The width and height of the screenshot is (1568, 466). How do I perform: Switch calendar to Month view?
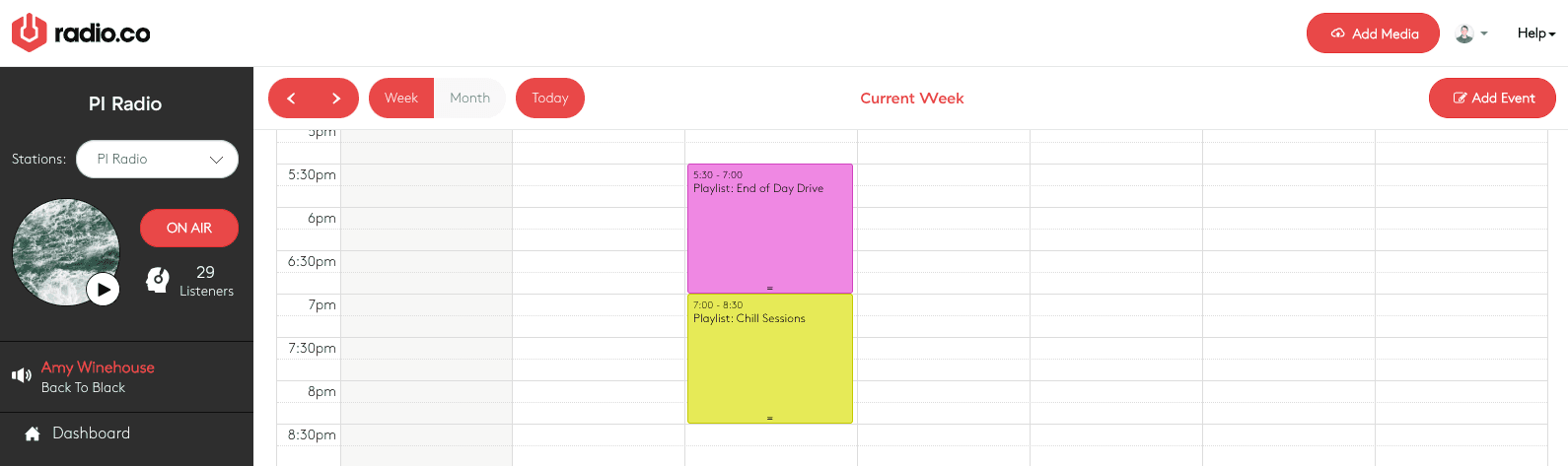coord(469,99)
